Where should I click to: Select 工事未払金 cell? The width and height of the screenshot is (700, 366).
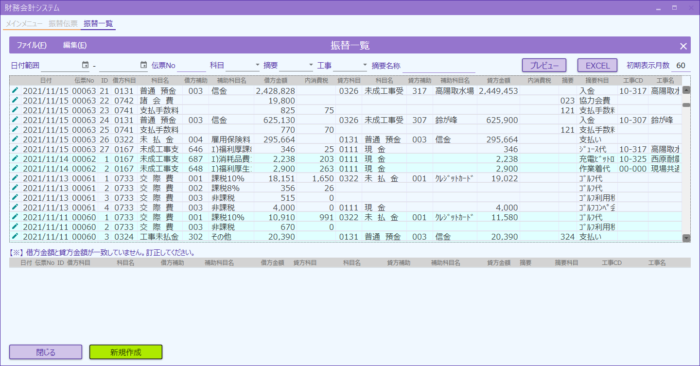click(159, 237)
